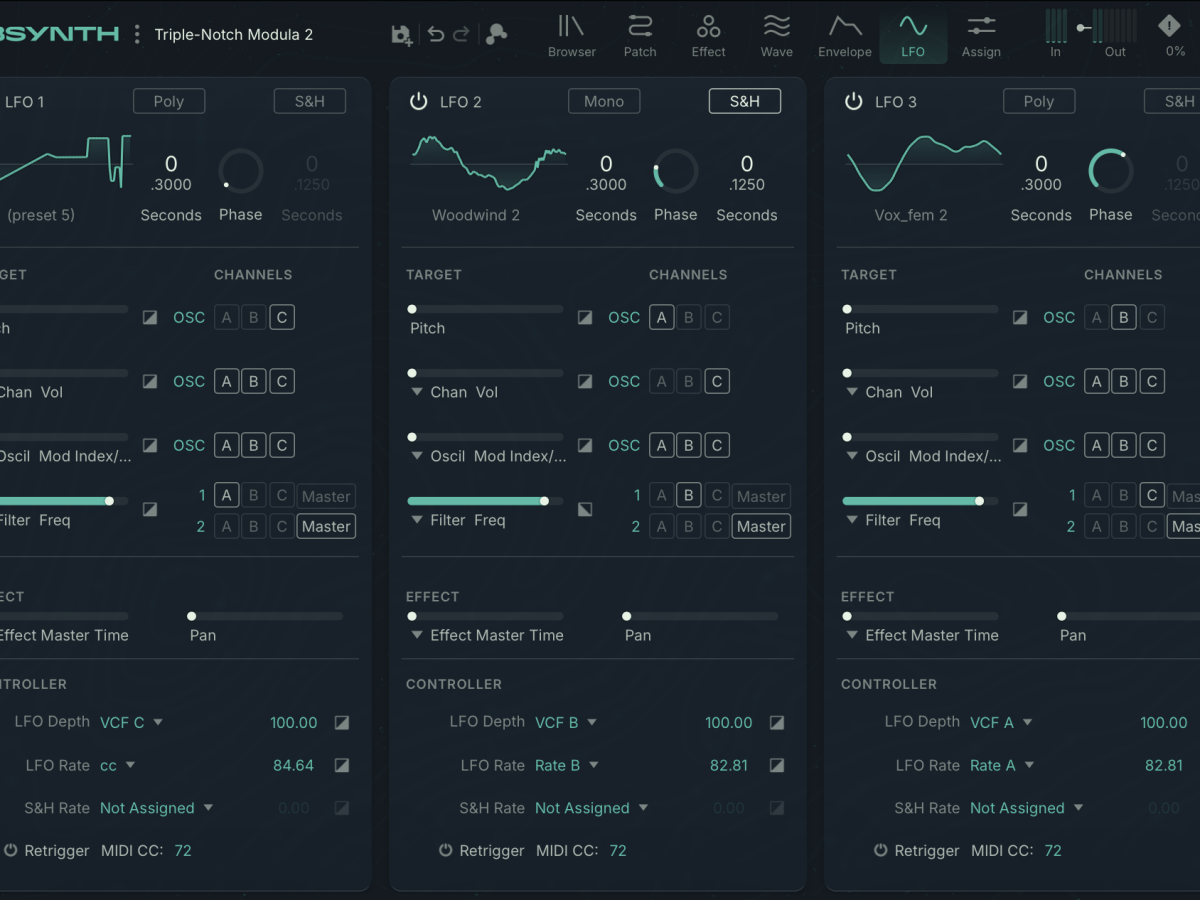Screen dimensions: 1200x900
Task: Click the LFO 2 Filter Freq slider handle
Action: (x=544, y=501)
